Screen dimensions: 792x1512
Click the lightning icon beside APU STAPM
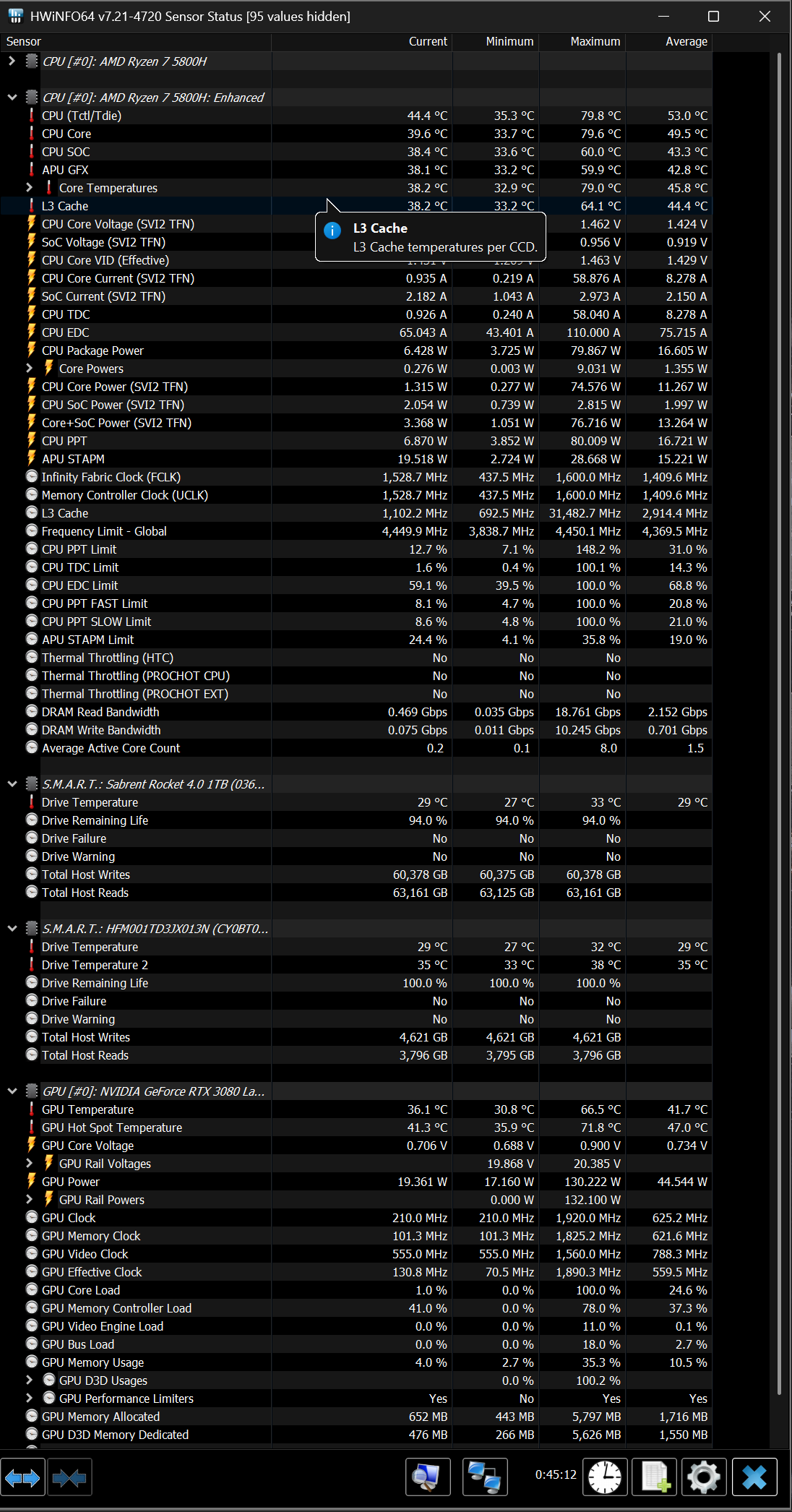[31, 459]
